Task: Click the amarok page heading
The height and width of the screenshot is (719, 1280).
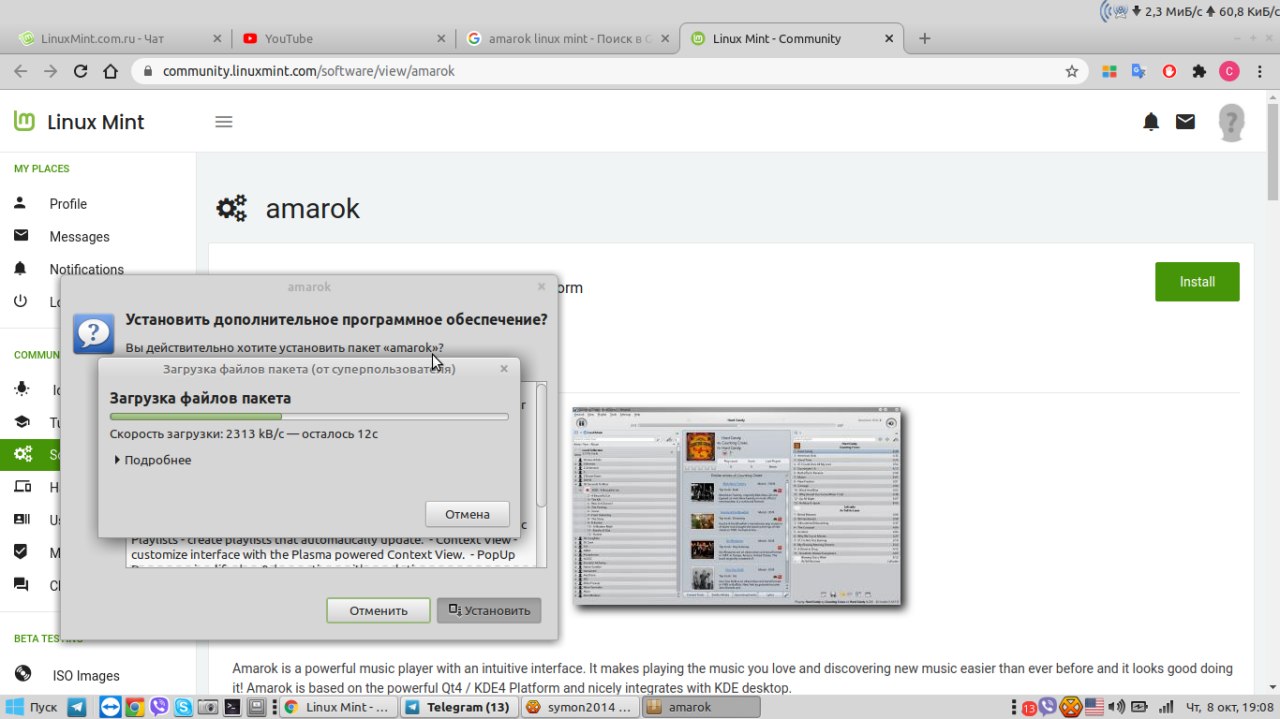Action: (312, 208)
